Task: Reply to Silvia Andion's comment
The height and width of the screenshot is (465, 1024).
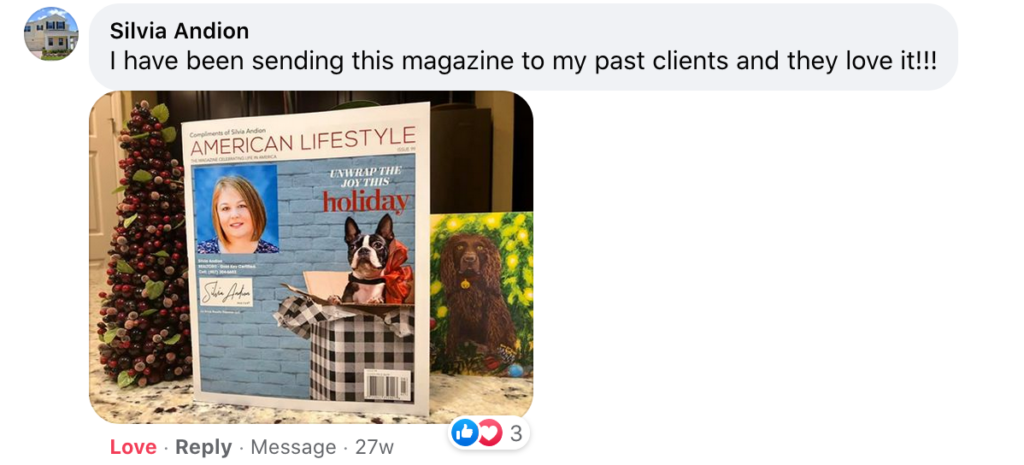Action: tap(204, 447)
